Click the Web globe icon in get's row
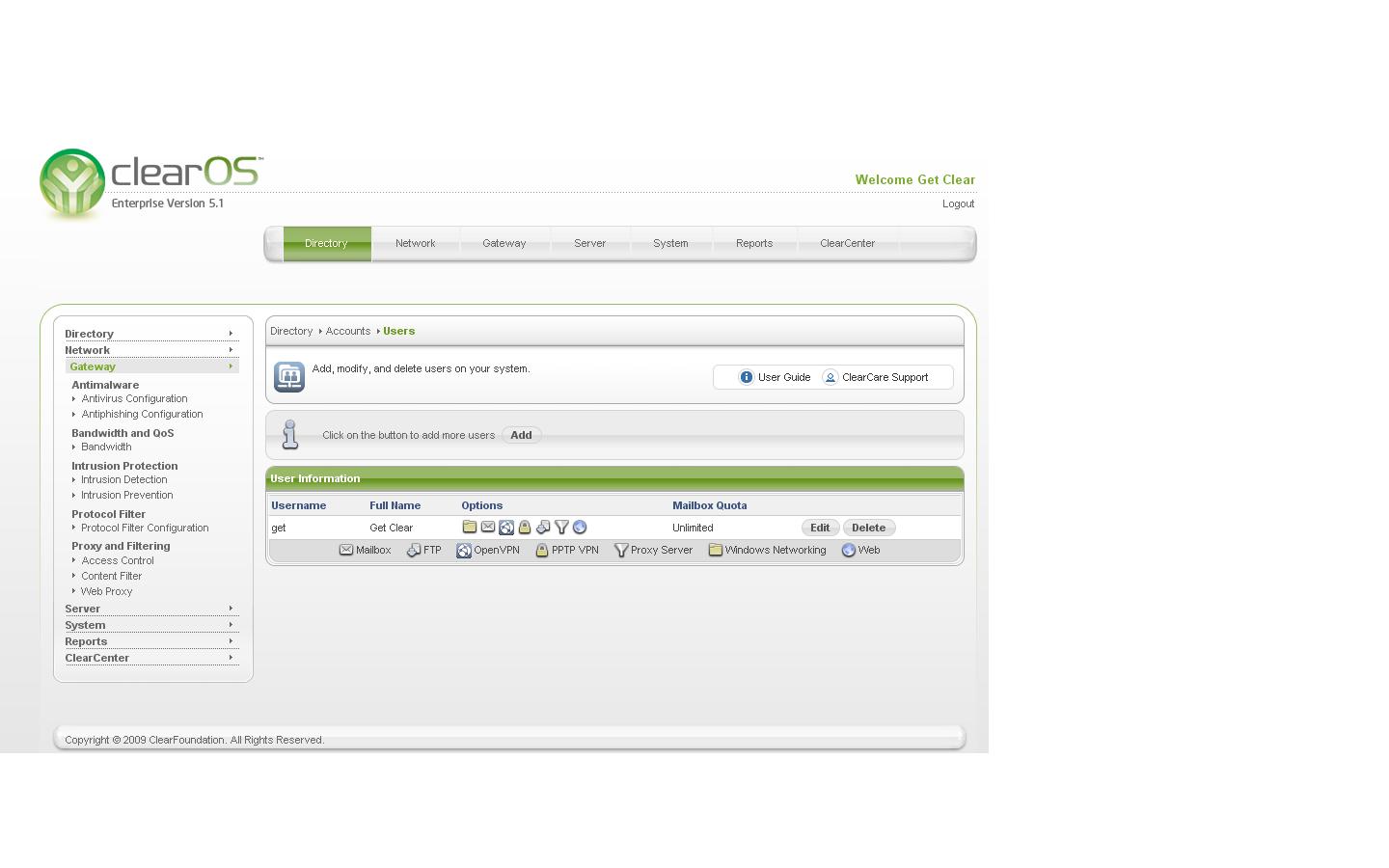1389x868 pixels. [580, 528]
